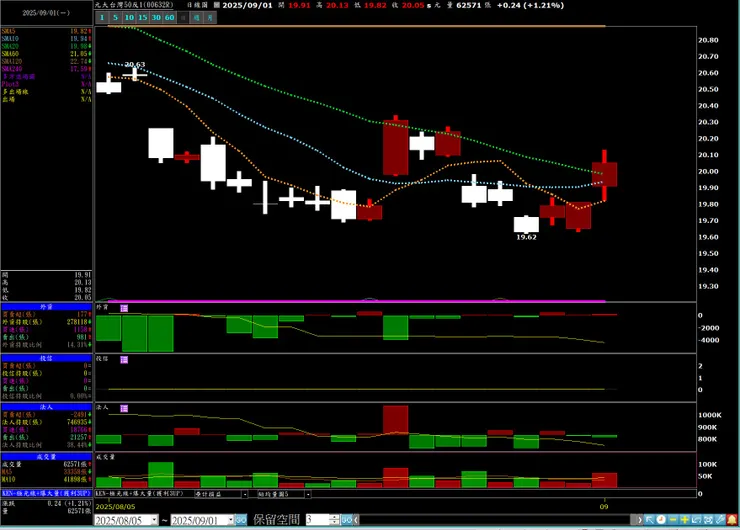Click the SMA60 indicator row
Viewport: 740px width, 530px height.
(46, 54)
